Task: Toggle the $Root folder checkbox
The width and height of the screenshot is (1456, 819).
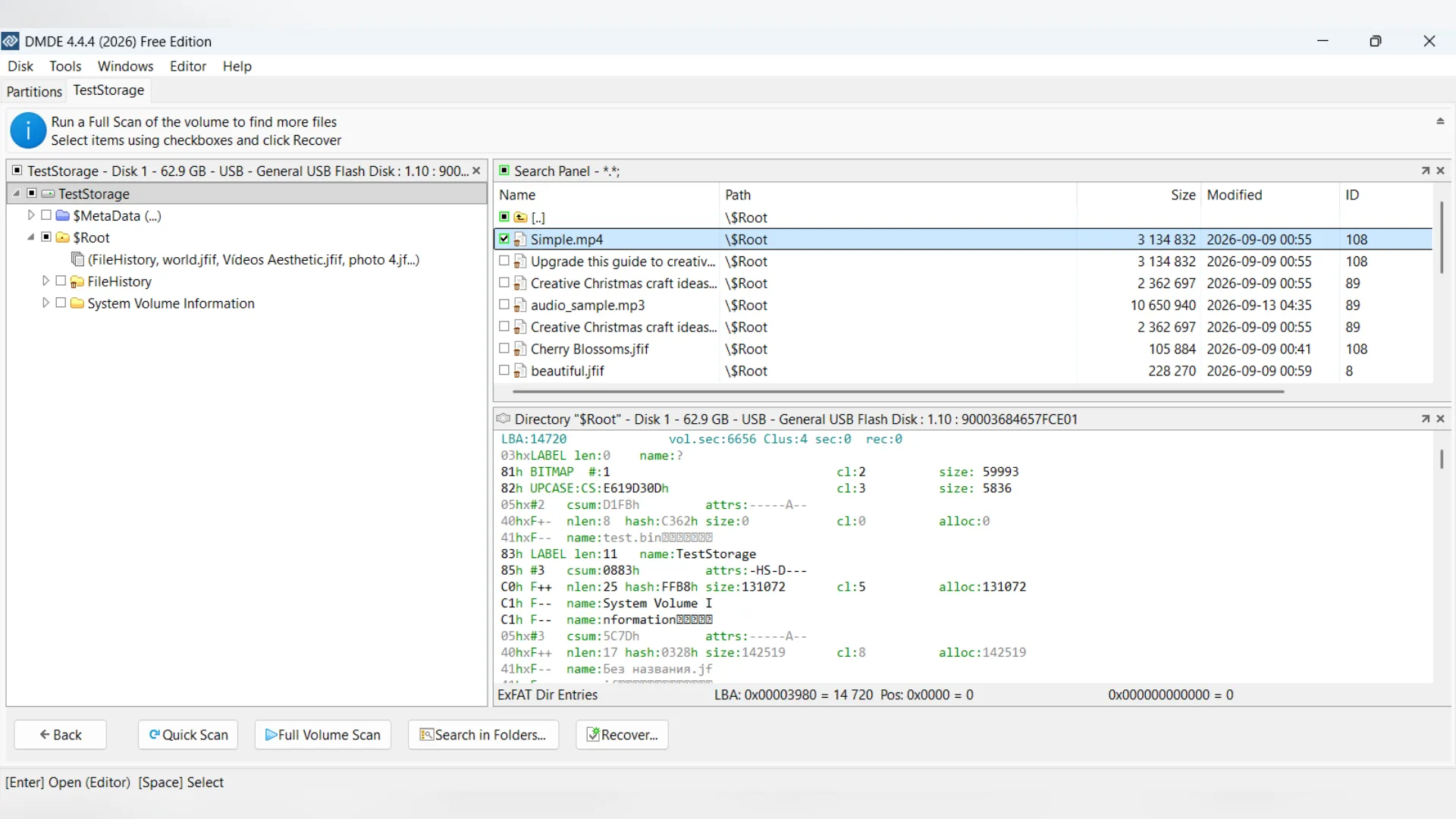Action: click(46, 237)
